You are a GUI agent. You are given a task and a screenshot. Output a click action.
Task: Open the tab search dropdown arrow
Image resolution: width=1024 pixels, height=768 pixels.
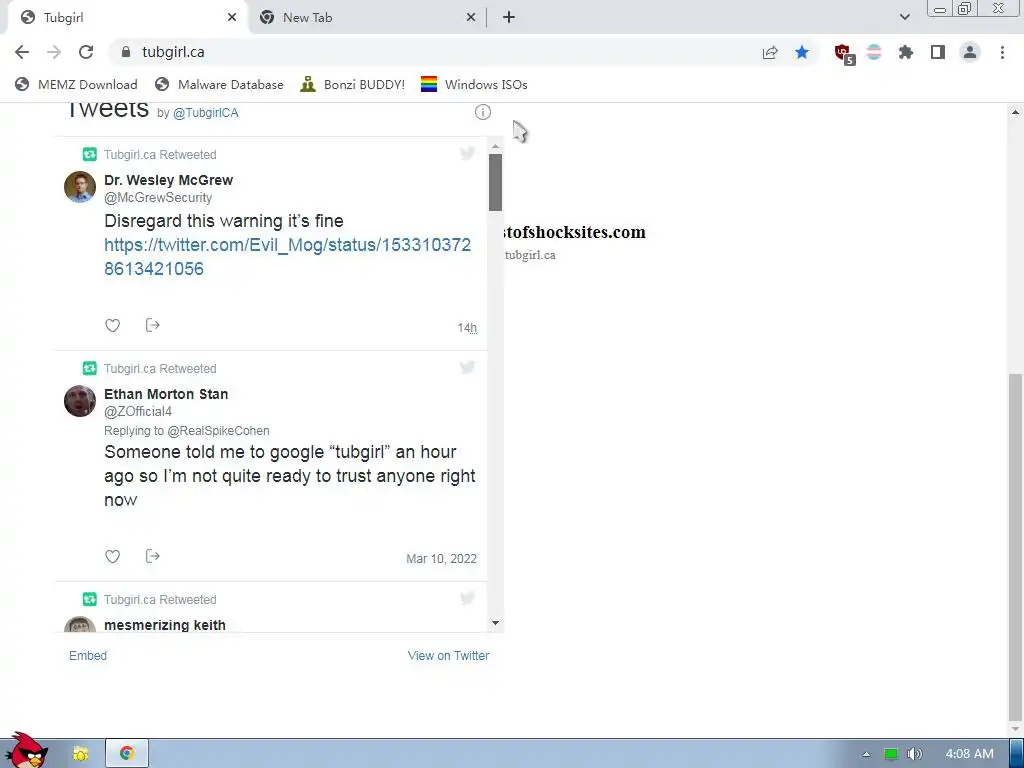coord(904,18)
